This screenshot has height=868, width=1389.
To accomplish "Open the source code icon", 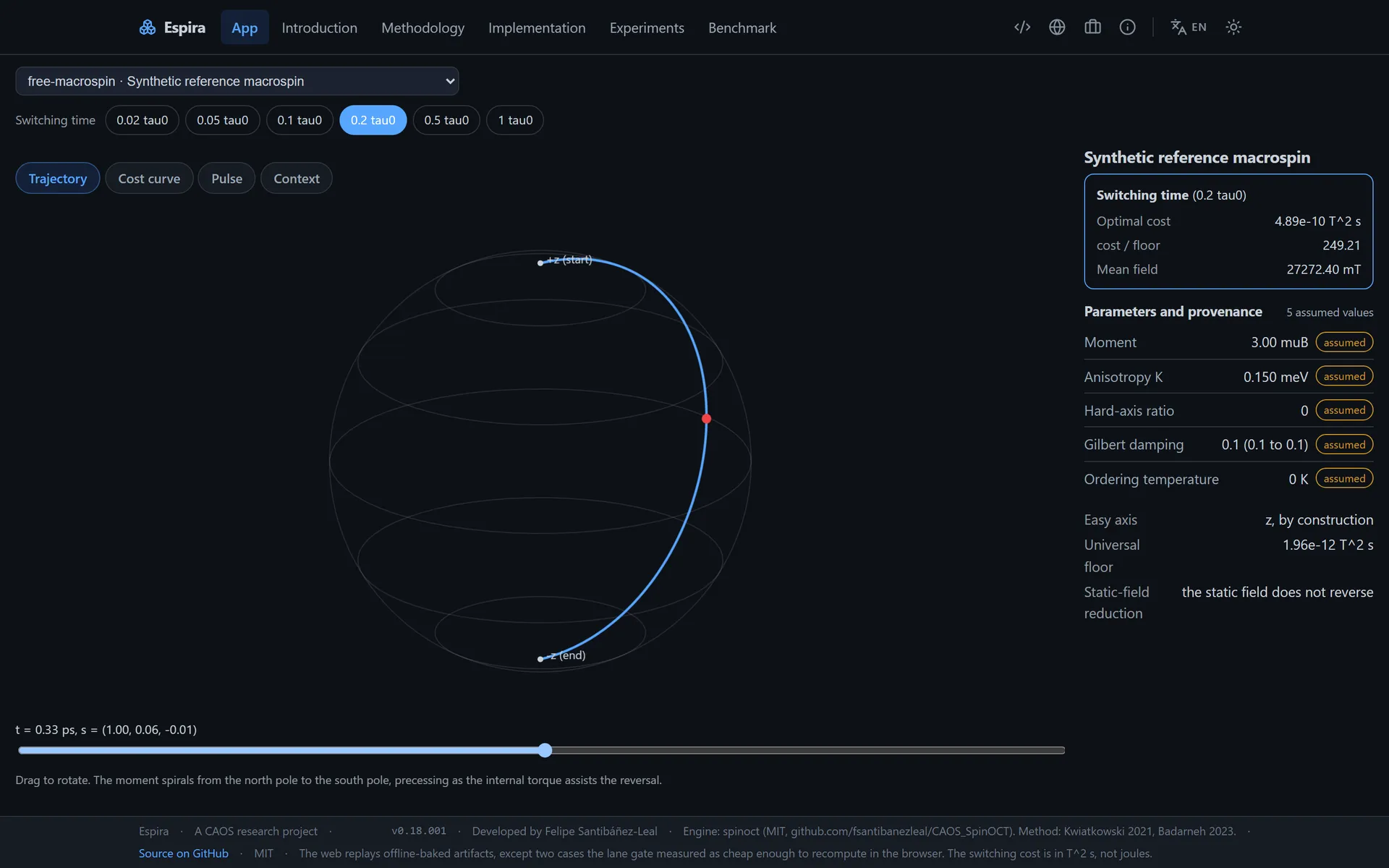I will [x=1021, y=27].
